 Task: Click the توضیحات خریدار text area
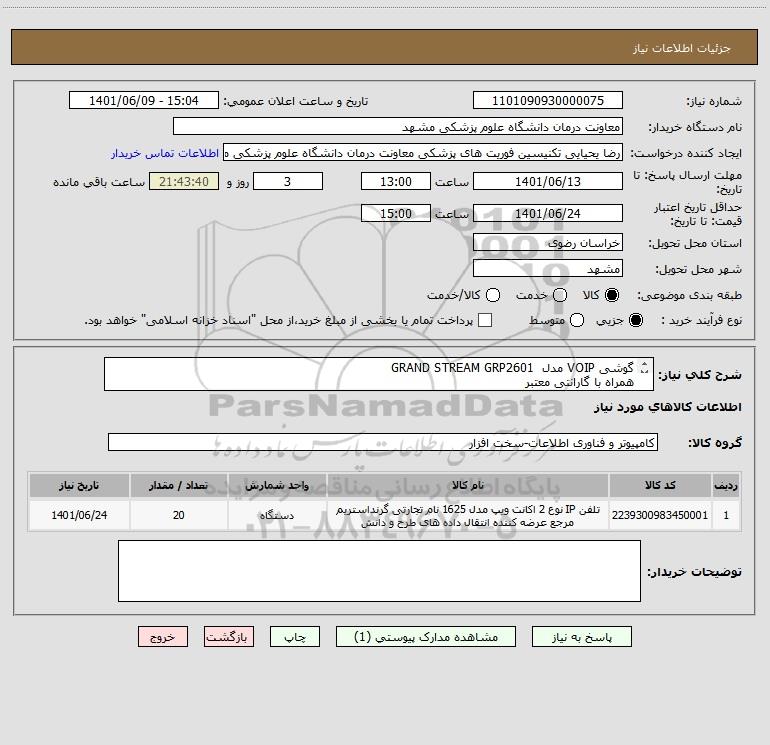coord(379,571)
